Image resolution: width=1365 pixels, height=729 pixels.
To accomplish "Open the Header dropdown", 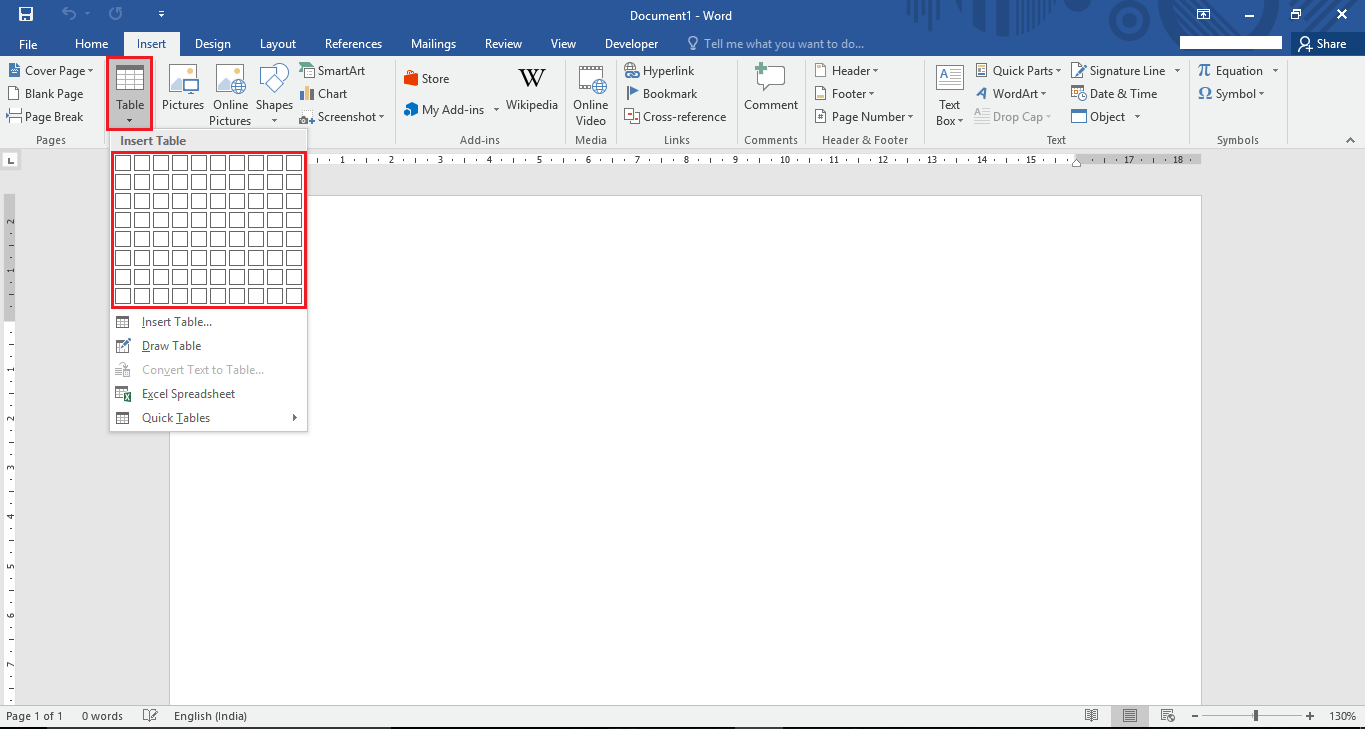I will tap(846, 71).
